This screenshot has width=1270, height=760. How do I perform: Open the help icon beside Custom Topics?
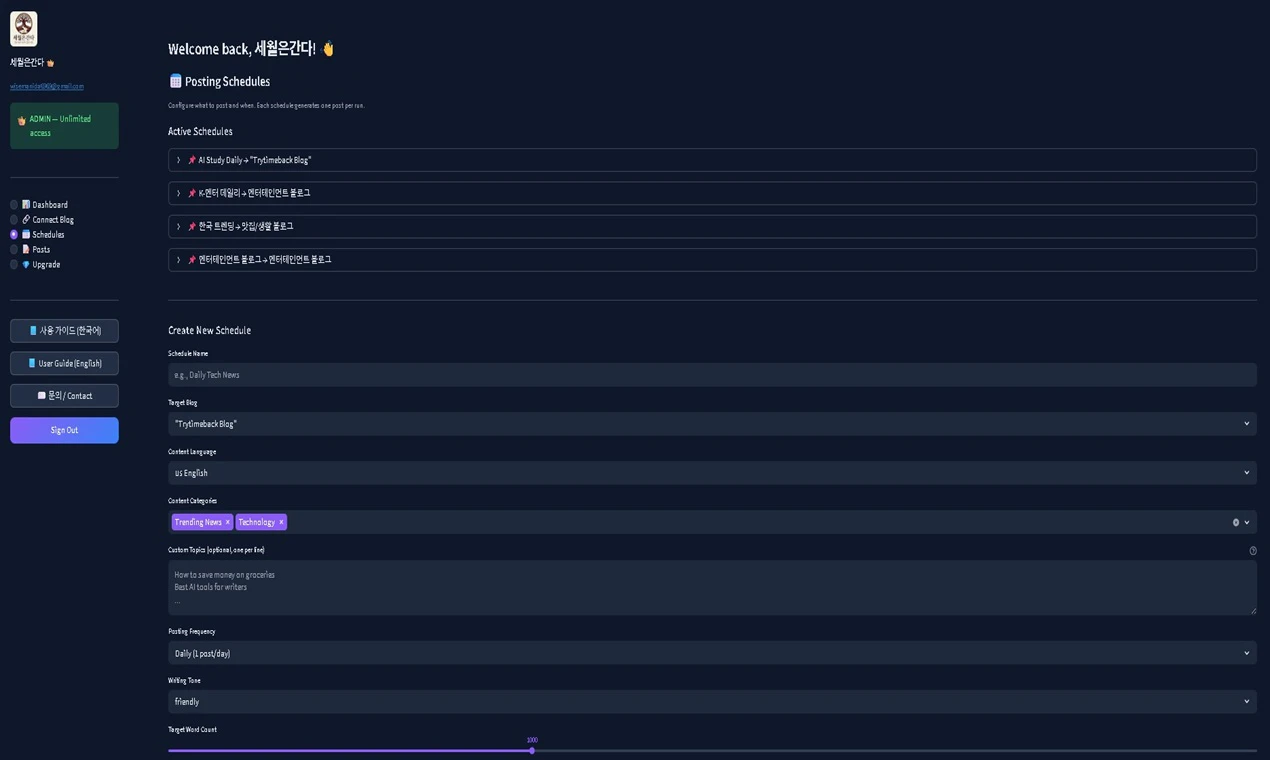point(1253,550)
